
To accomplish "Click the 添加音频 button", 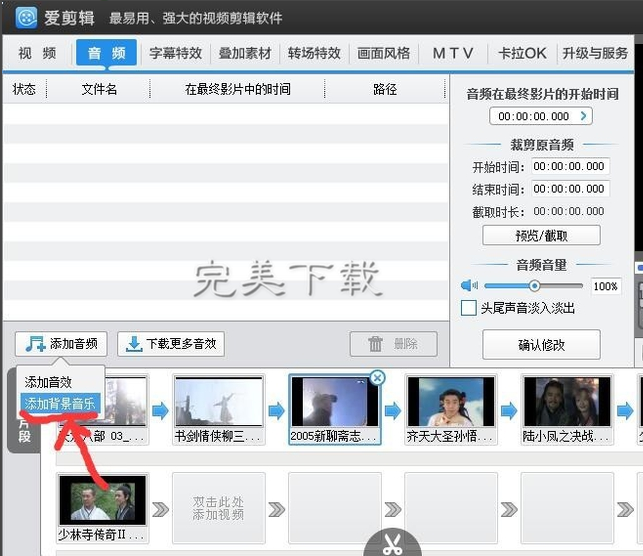I will pyautogui.click(x=61, y=344).
